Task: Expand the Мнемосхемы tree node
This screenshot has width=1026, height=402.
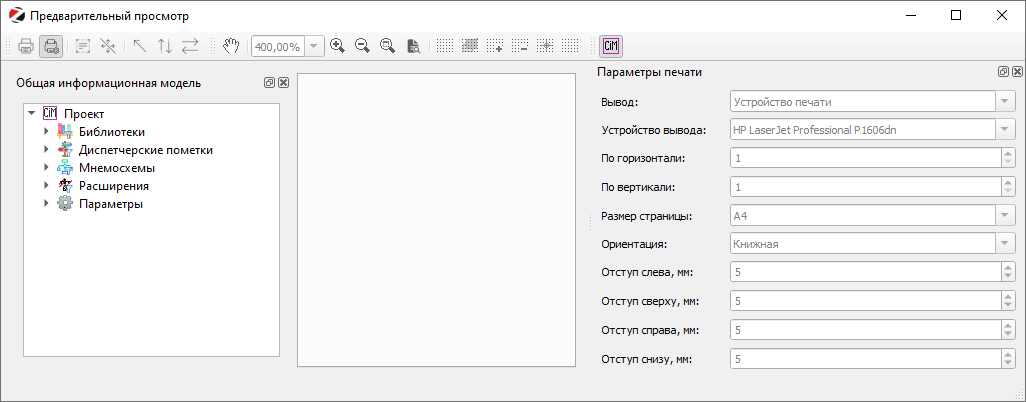Action: (46, 168)
